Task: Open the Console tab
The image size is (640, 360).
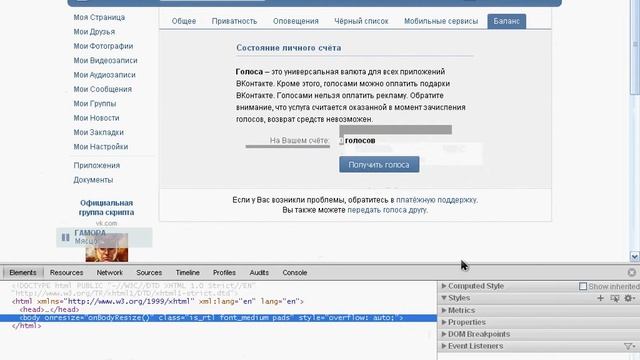Action: (295, 272)
